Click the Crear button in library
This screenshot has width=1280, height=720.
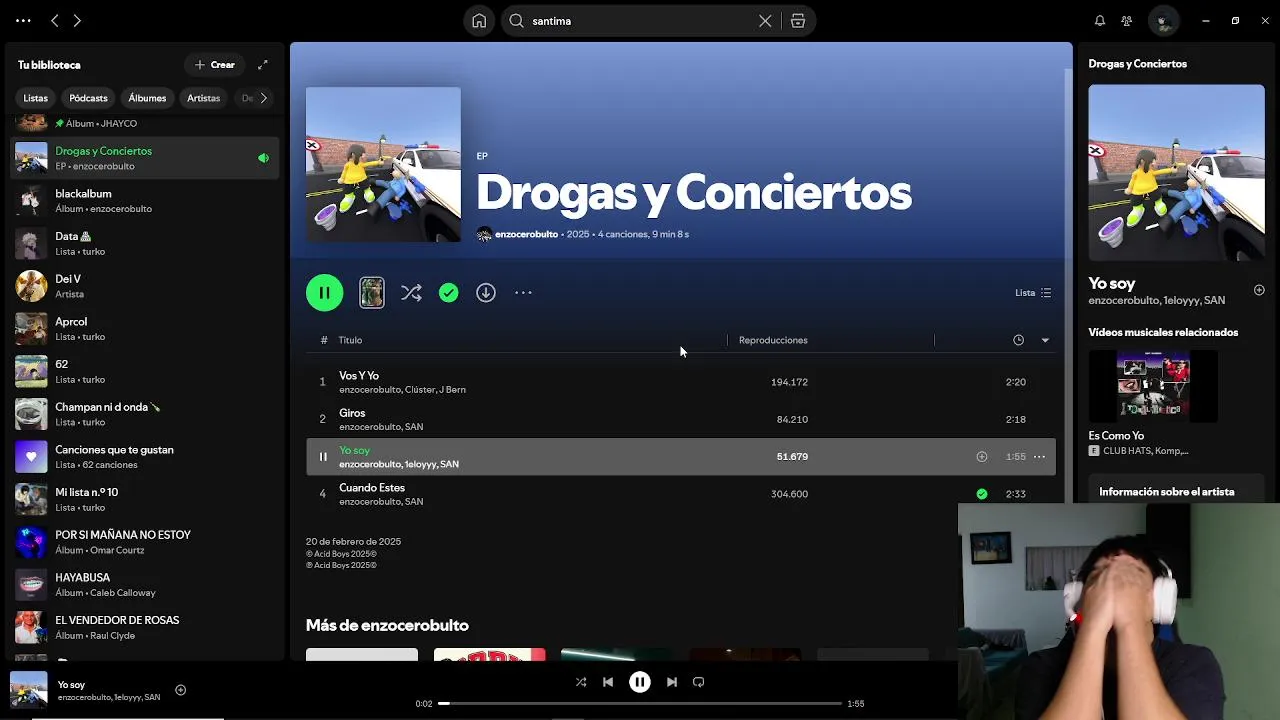[214, 65]
